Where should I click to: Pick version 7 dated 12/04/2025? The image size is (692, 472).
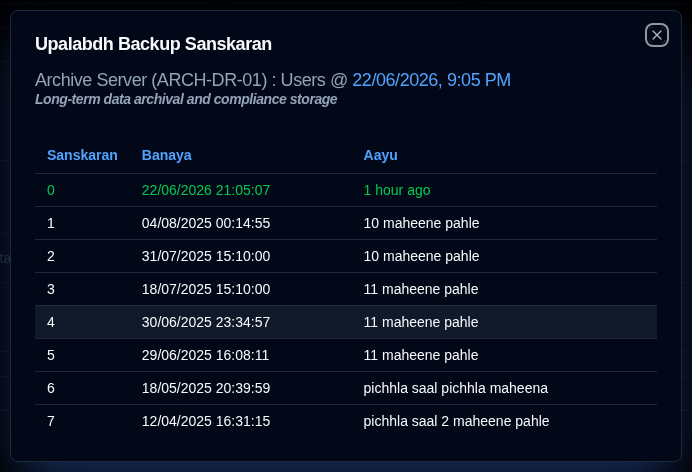click(x=346, y=421)
